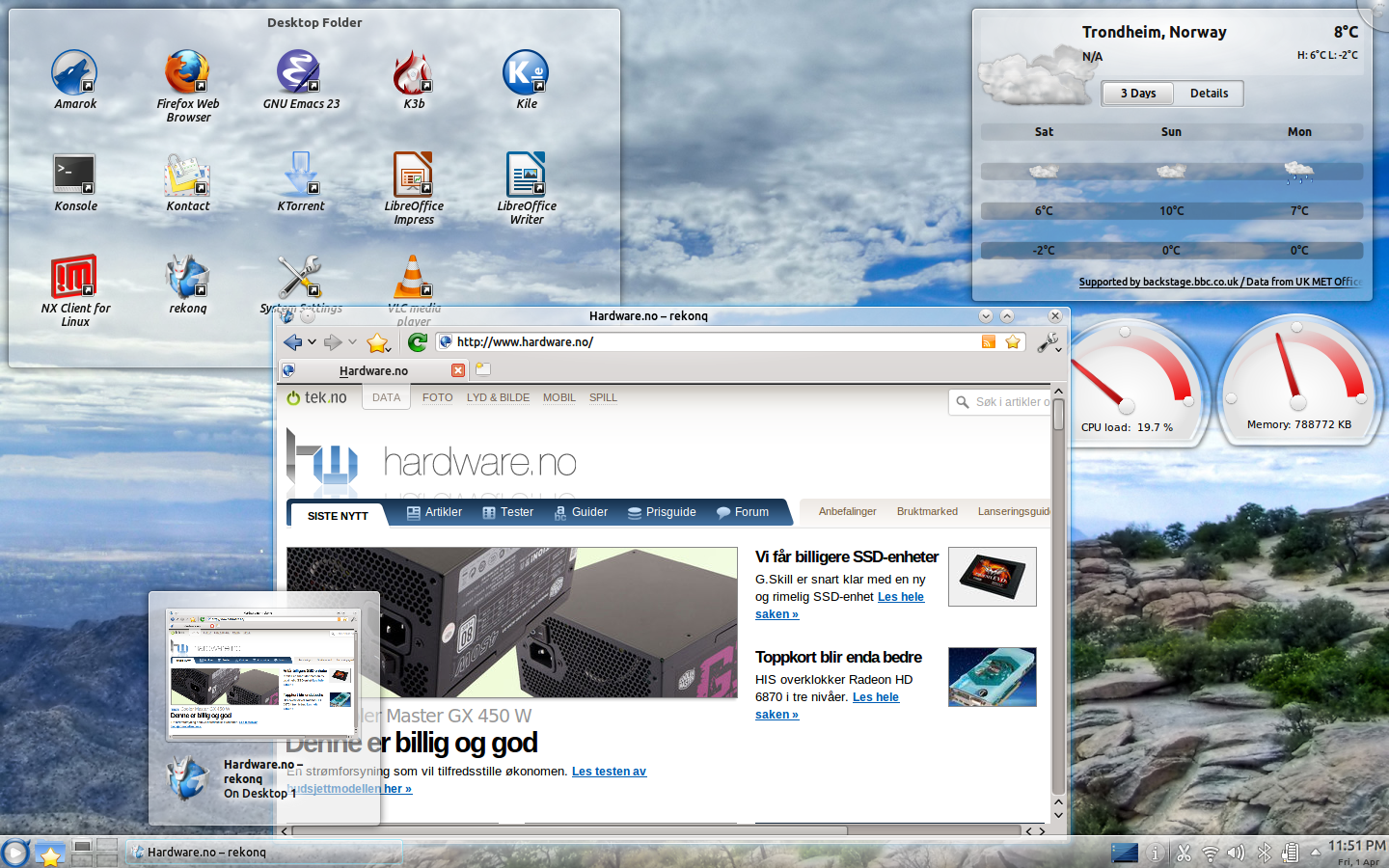Open back history dropdown arrow
The image size is (1389, 868).
pyautogui.click(x=312, y=342)
